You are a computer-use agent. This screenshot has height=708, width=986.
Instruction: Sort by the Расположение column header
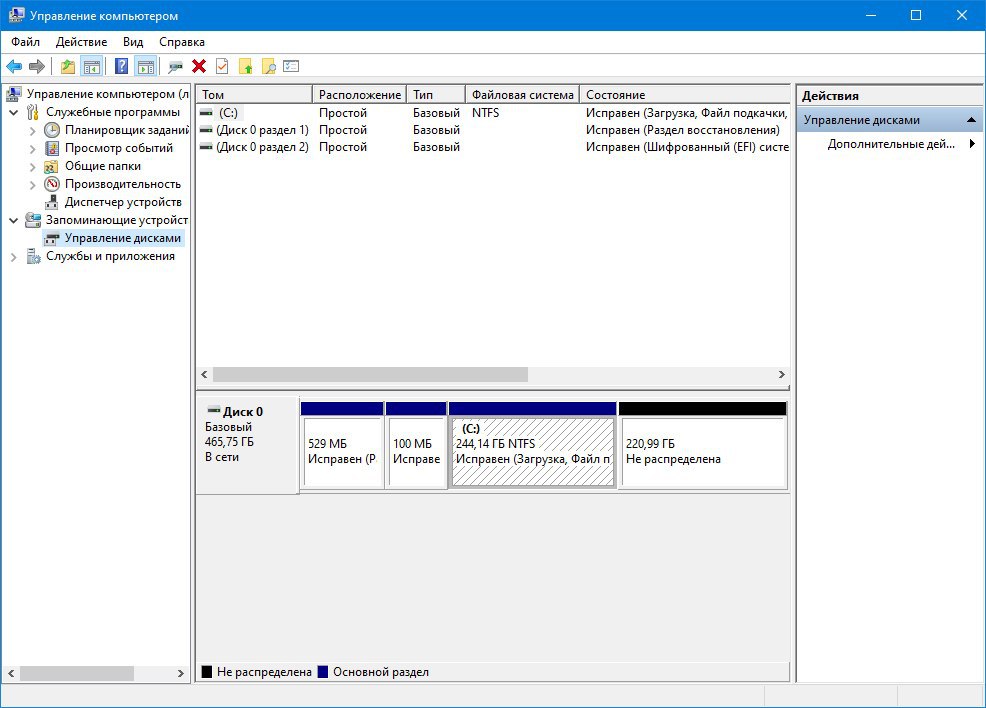359,94
